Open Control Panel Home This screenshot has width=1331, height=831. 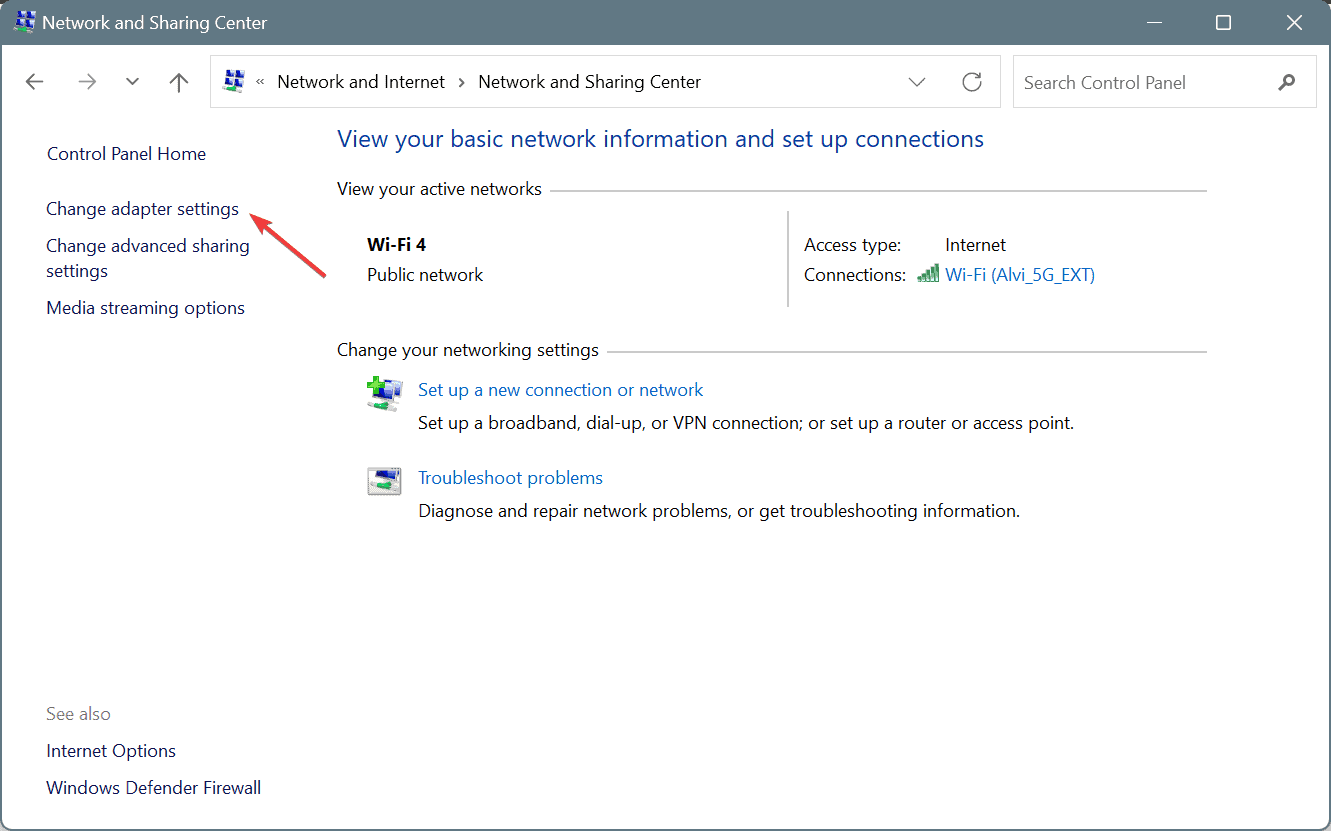(x=126, y=154)
